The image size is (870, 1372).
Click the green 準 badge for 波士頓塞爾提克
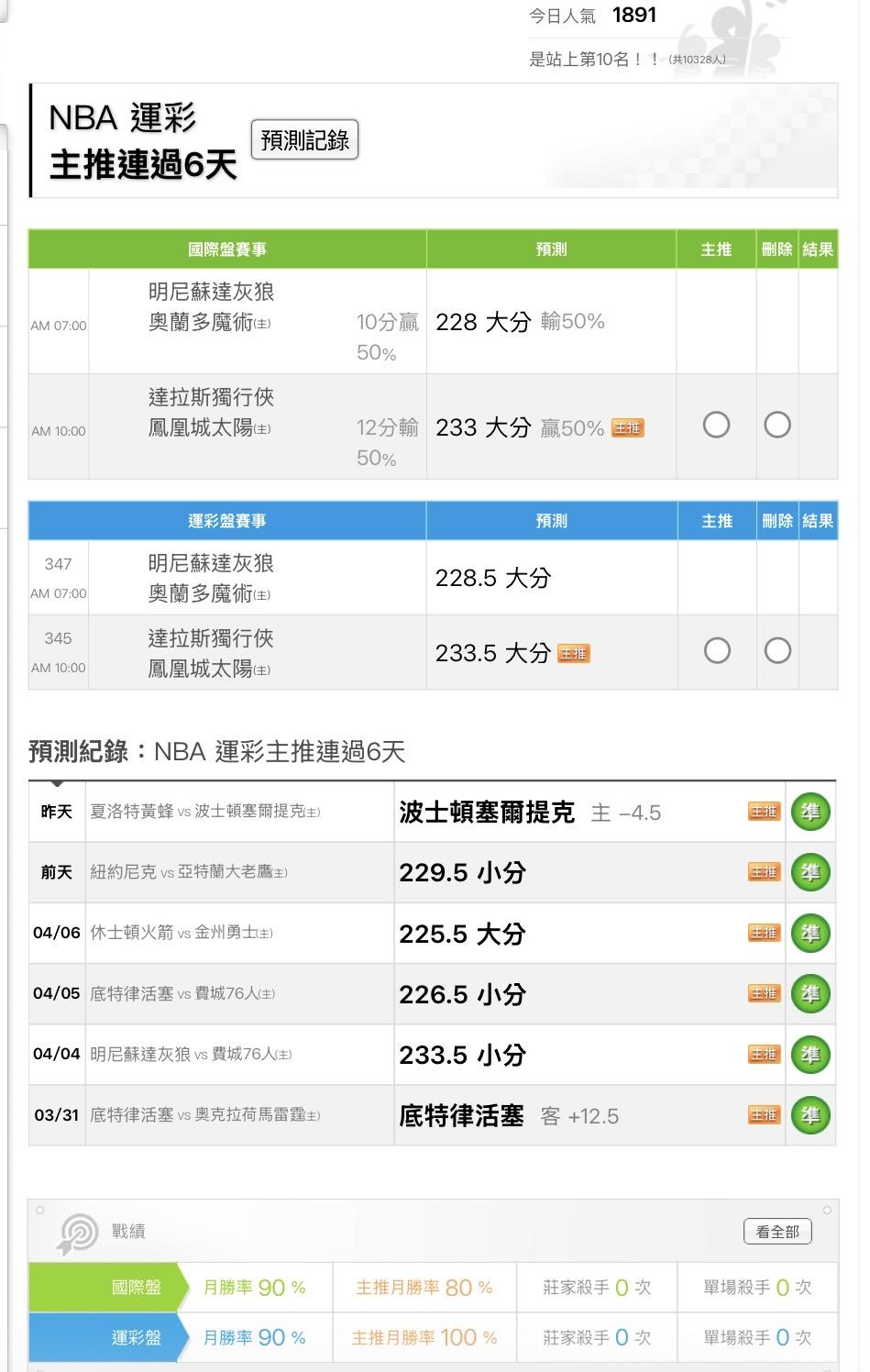click(x=809, y=812)
